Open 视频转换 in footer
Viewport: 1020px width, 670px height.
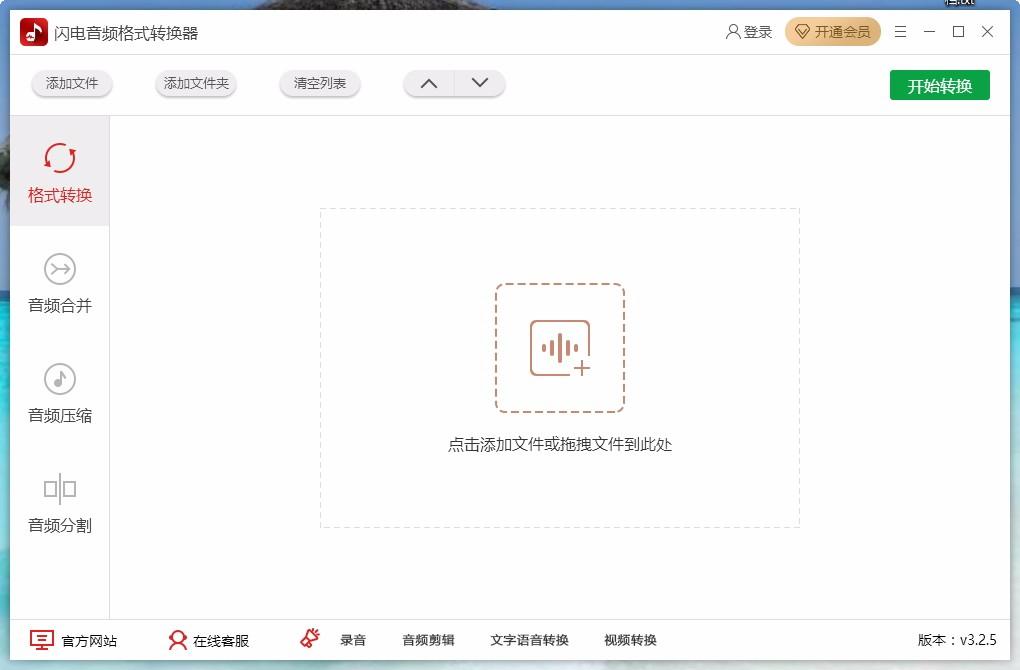point(630,640)
